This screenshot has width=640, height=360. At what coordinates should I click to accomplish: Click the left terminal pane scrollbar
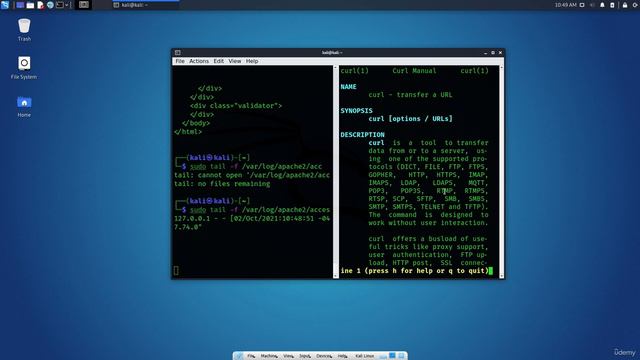pos(336,172)
